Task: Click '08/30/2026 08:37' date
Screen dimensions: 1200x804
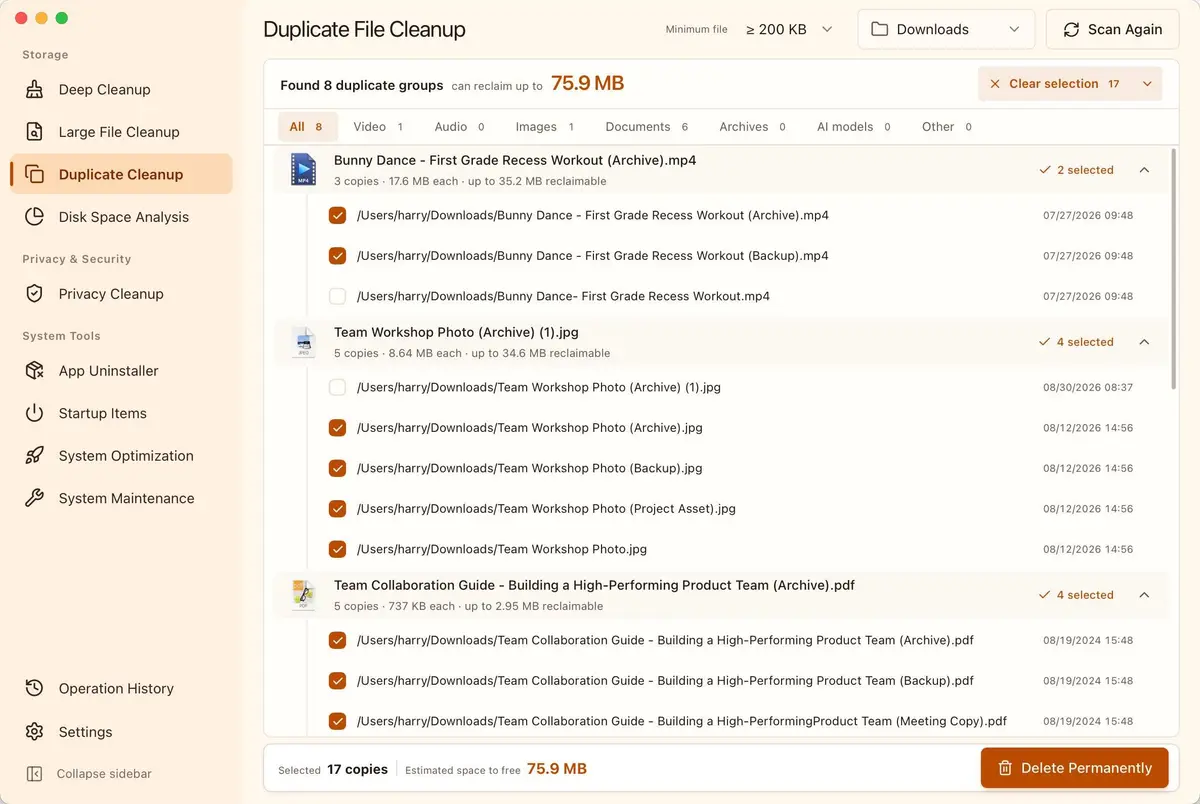Action: (1088, 387)
